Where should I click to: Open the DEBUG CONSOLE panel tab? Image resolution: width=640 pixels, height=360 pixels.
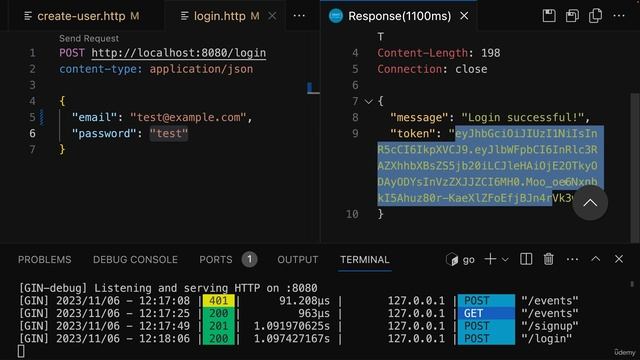pyautogui.click(x=135, y=260)
